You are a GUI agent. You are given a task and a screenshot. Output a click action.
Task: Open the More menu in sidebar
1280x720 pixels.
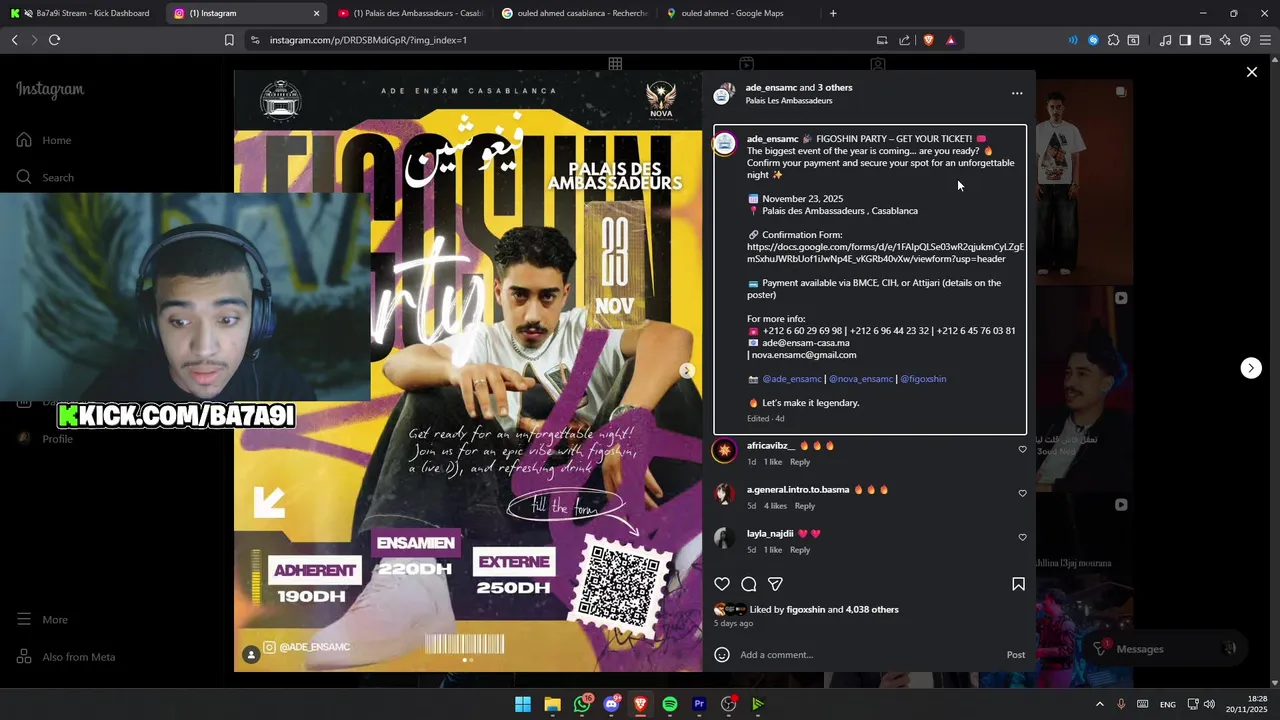[43, 620]
